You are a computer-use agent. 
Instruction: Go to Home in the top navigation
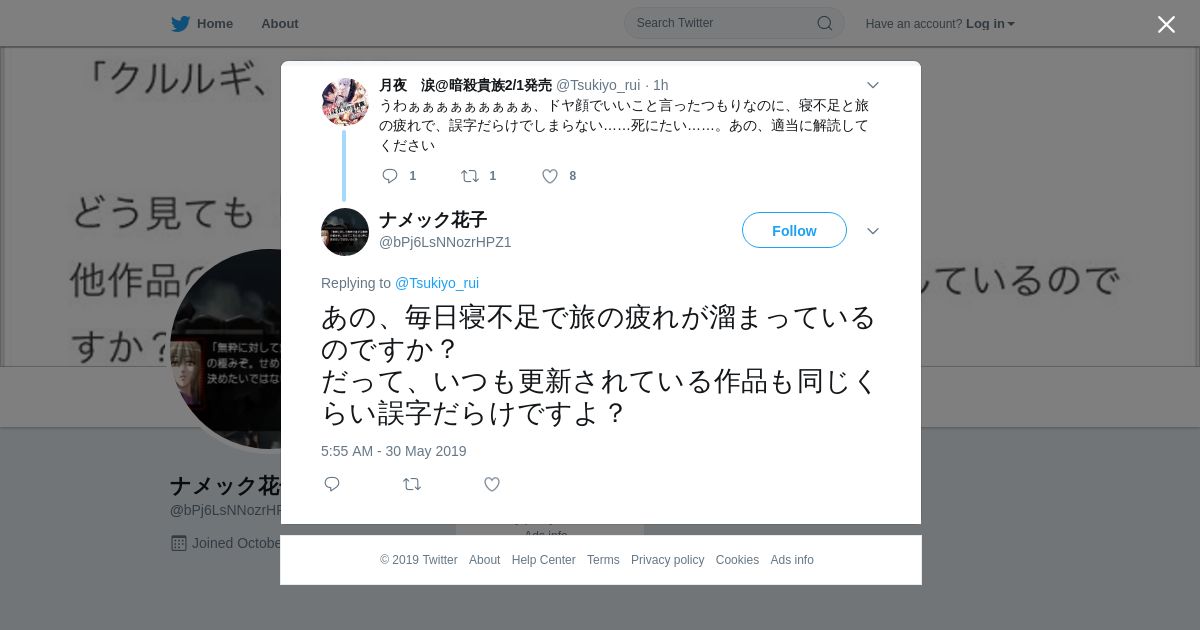point(215,24)
